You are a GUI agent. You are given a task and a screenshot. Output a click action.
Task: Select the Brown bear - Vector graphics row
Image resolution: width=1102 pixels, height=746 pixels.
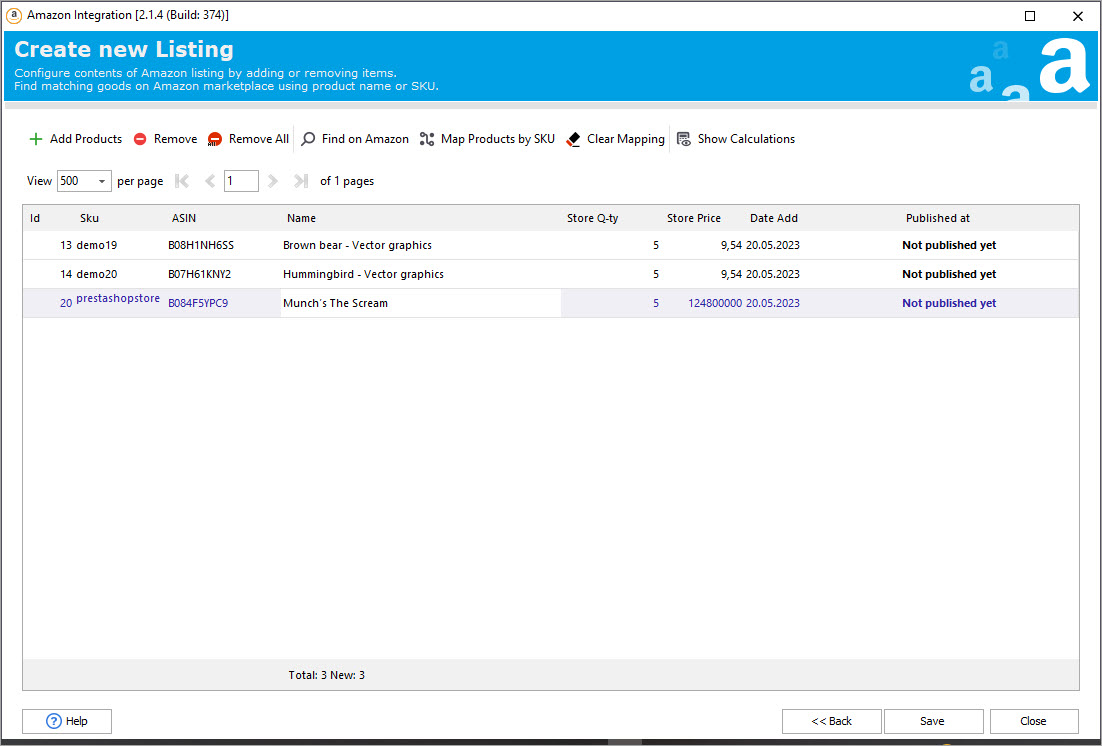tap(357, 245)
